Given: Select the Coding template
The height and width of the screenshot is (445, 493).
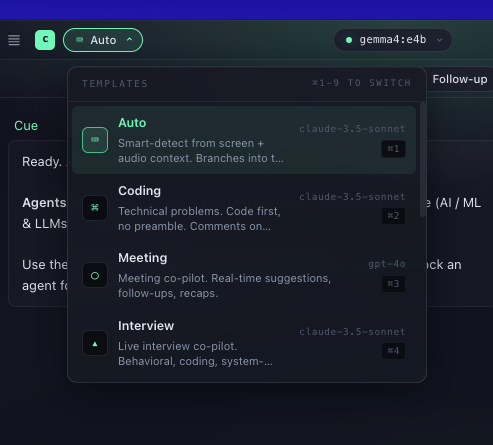Looking at the screenshot, I should pyautogui.click(x=244, y=208).
